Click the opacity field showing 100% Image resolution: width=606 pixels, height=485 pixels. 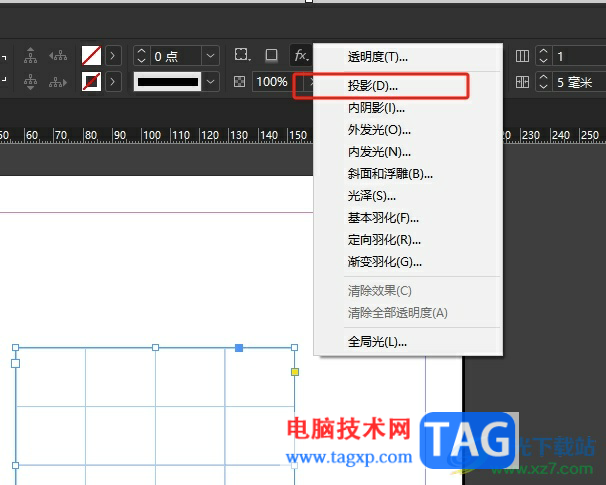tap(272, 82)
